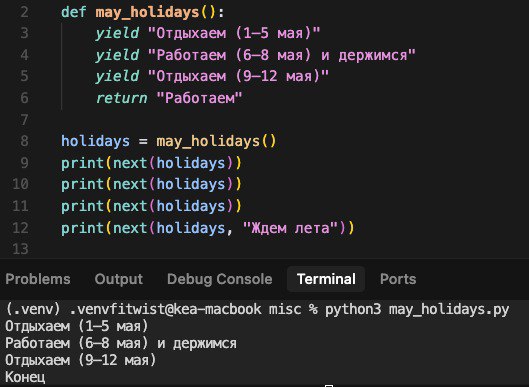
Task: Click the "Отдыхаем (9–12 мая)" terminal output line
Action: [x=80, y=360]
